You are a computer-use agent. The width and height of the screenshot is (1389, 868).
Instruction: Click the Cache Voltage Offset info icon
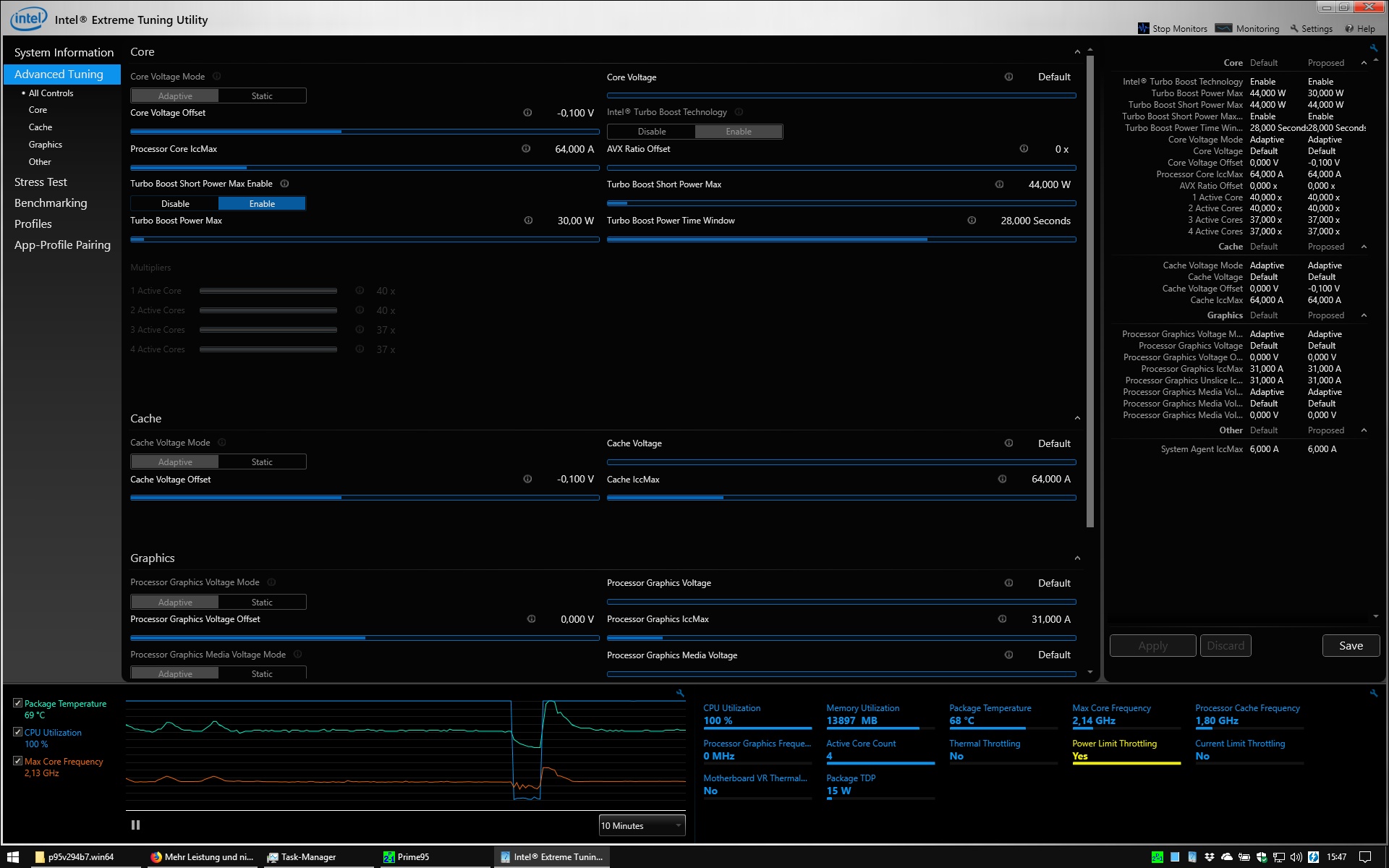[x=527, y=479]
